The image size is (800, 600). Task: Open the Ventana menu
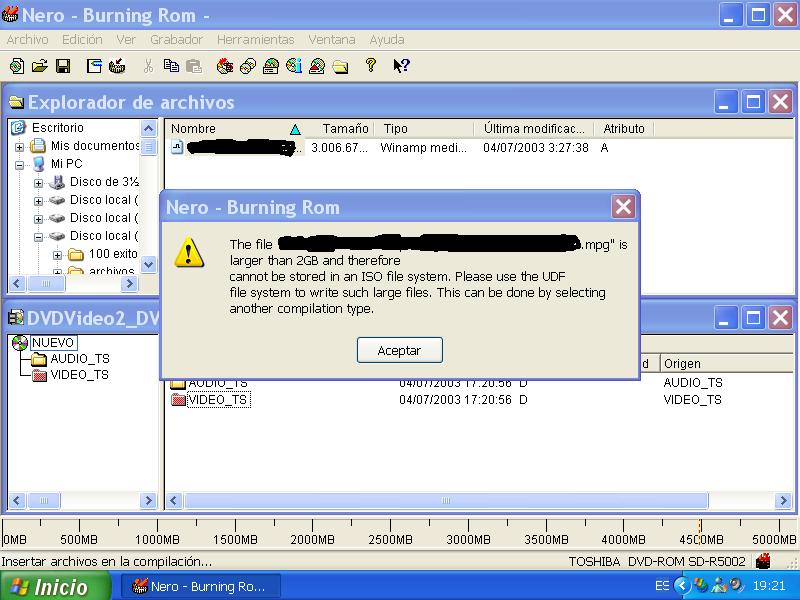[x=332, y=39]
